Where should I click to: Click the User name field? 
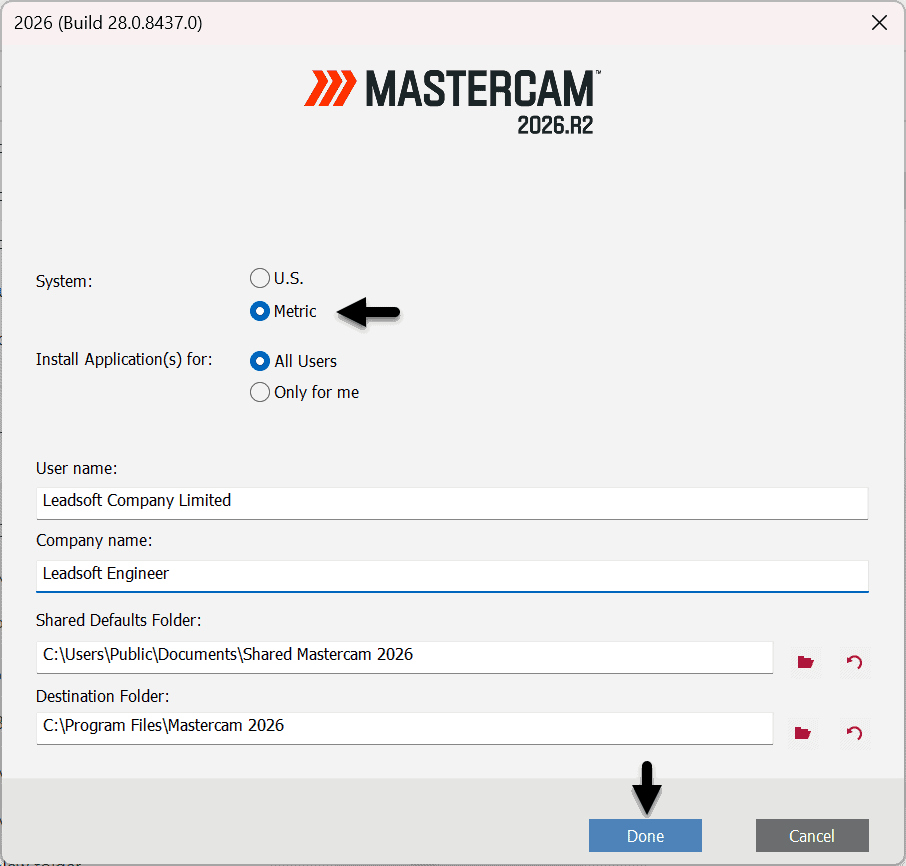point(452,503)
